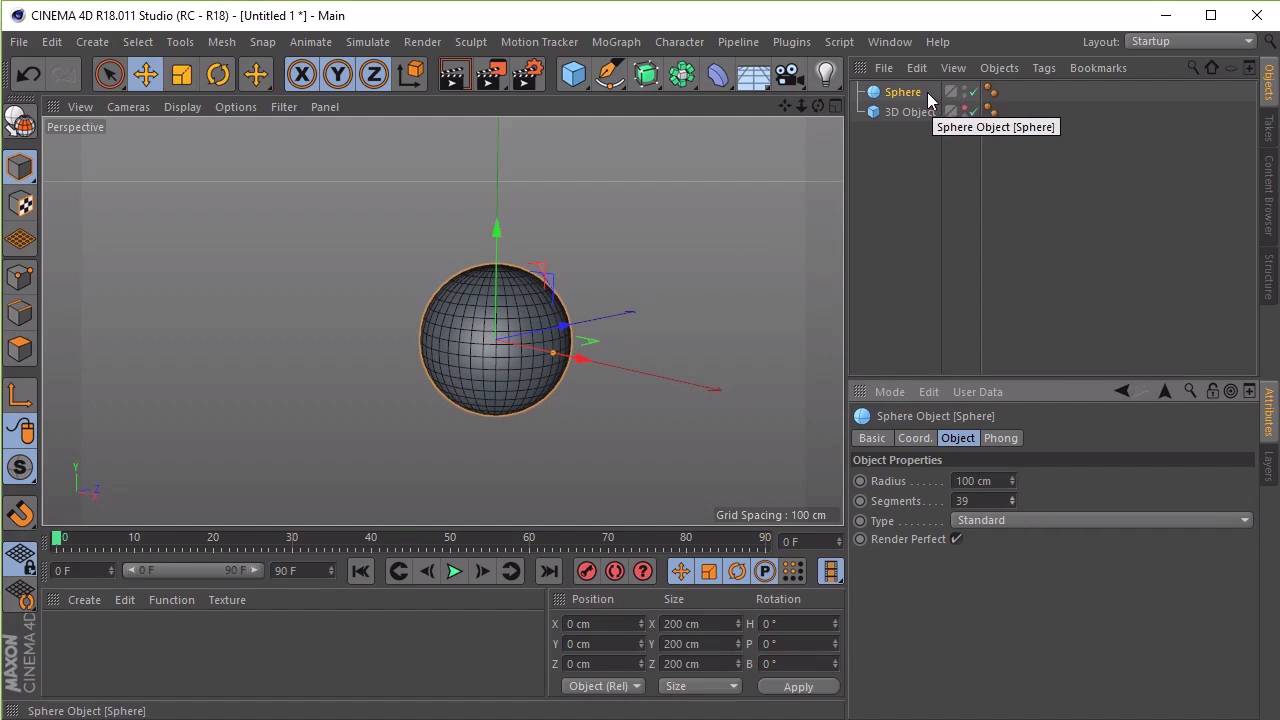Switch to Model mode cube icon
1280x720 pixels.
pyautogui.click(x=20, y=168)
